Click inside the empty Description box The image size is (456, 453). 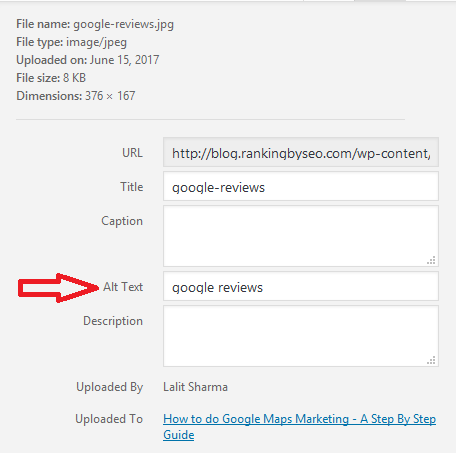pos(301,336)
